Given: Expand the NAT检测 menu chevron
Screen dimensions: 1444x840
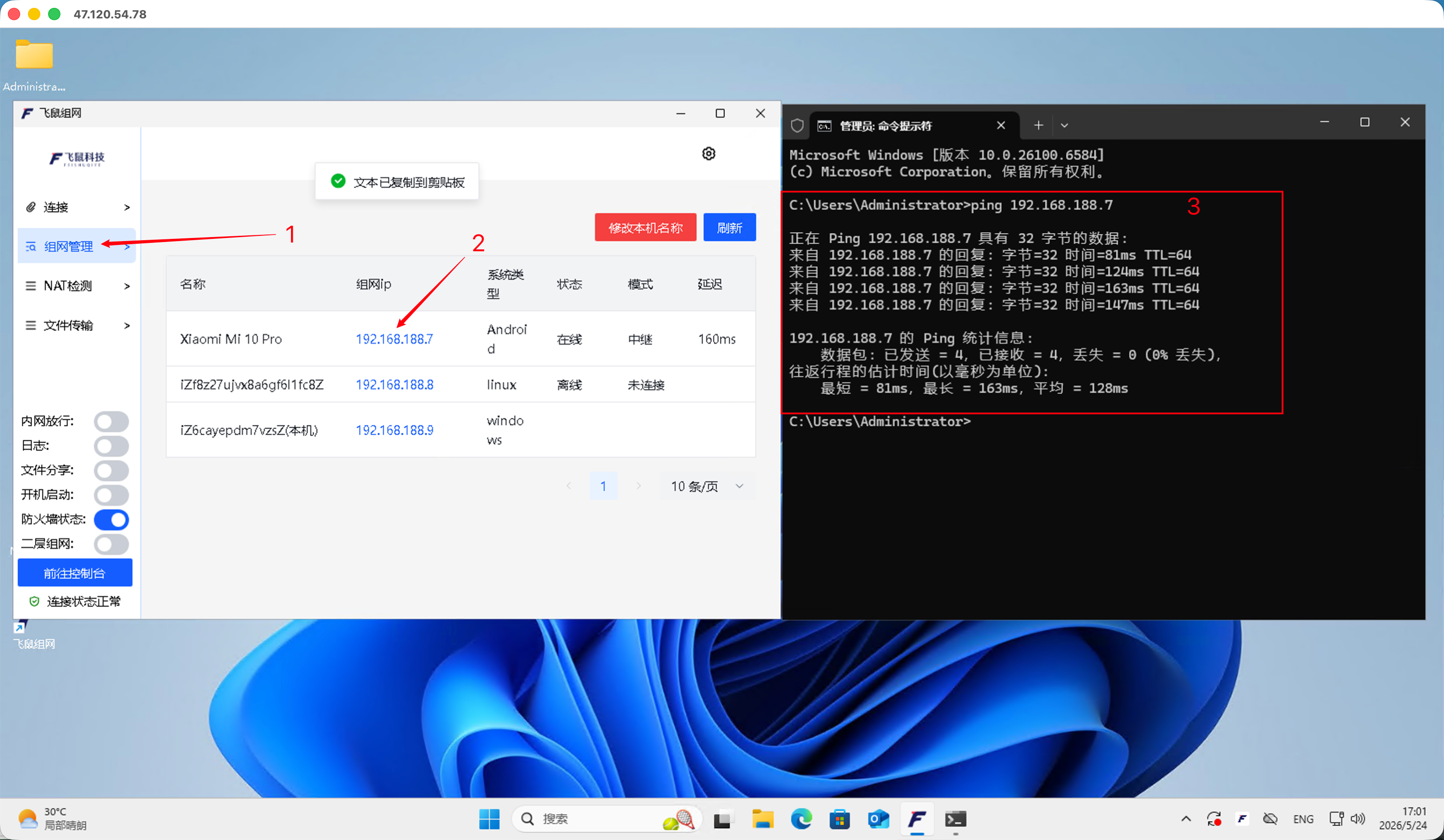Looking at the screenshot, I should [x=127, y=286].
